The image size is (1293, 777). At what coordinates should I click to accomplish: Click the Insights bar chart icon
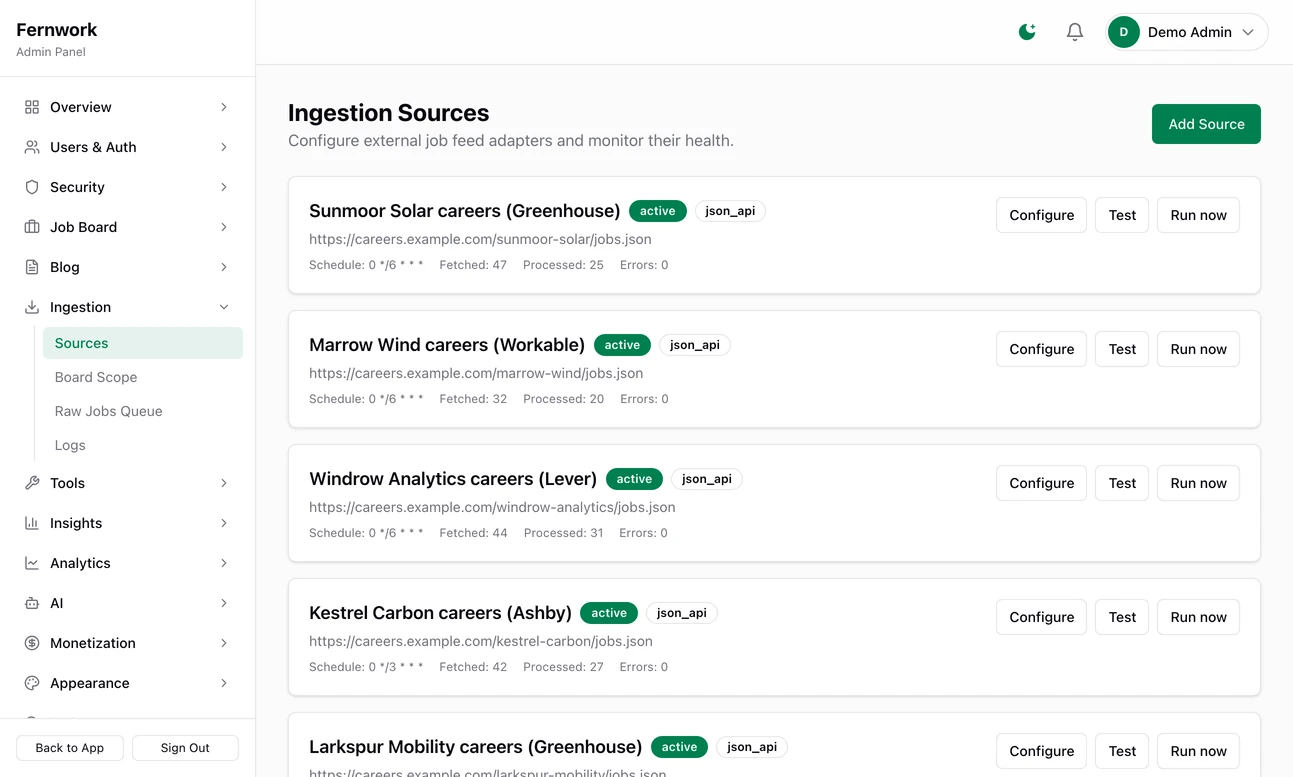coord(32,523)
